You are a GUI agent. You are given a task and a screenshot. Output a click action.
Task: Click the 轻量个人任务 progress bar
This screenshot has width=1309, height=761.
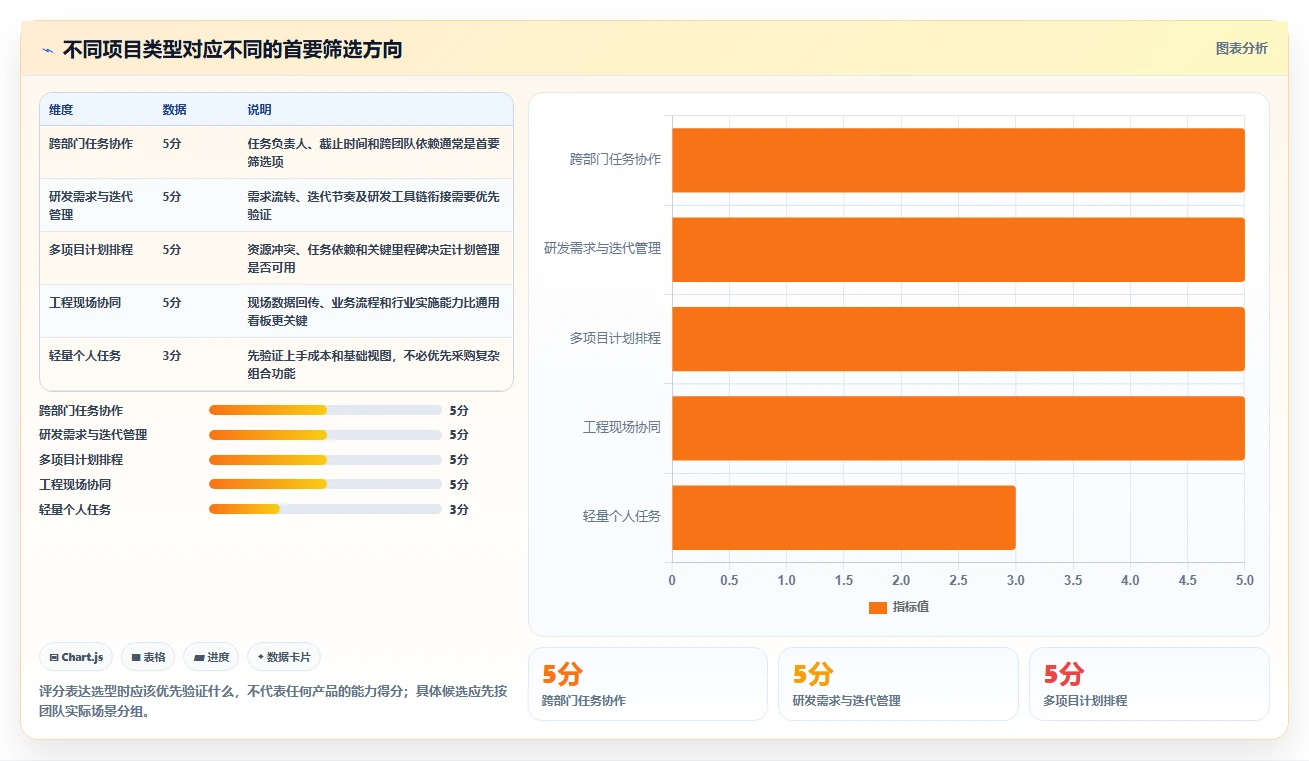325,509
